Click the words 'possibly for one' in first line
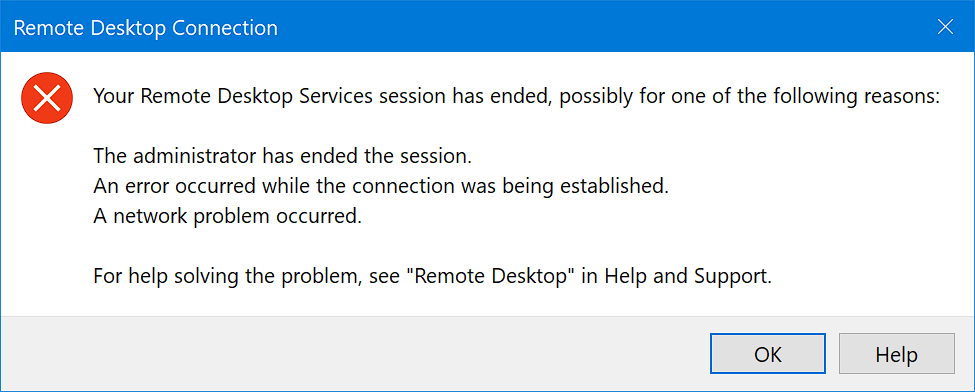Image resolution: width=975 pixels, height=392 pixels. 624,98
